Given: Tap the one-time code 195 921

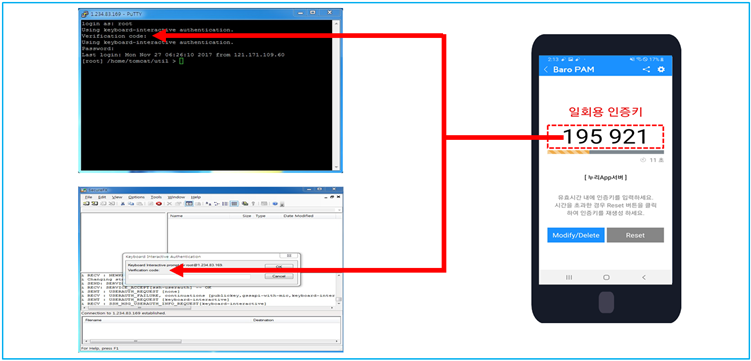Looking at the screenshot, I should (605, 137).
